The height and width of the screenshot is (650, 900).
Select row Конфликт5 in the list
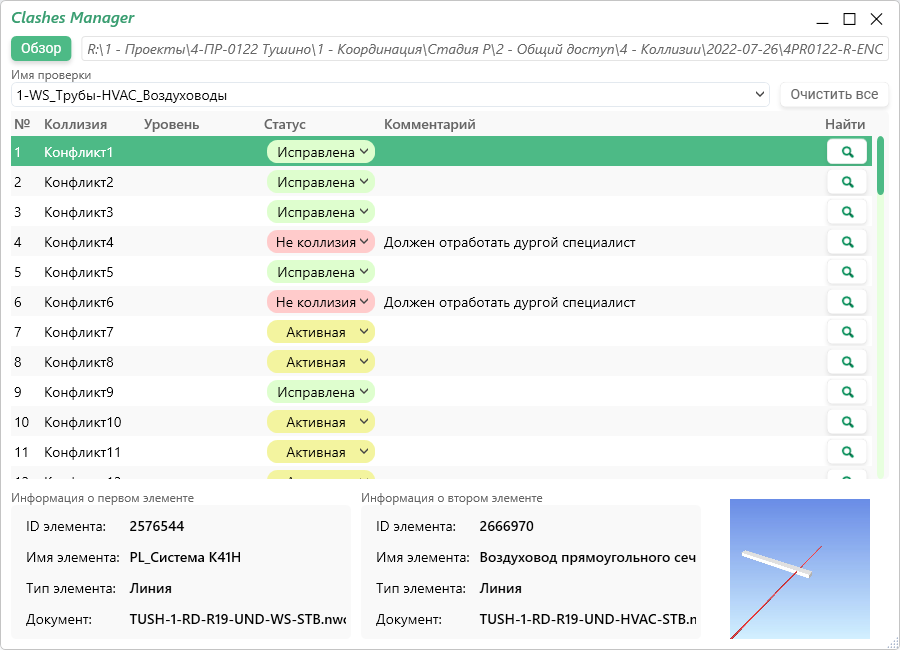441,272
